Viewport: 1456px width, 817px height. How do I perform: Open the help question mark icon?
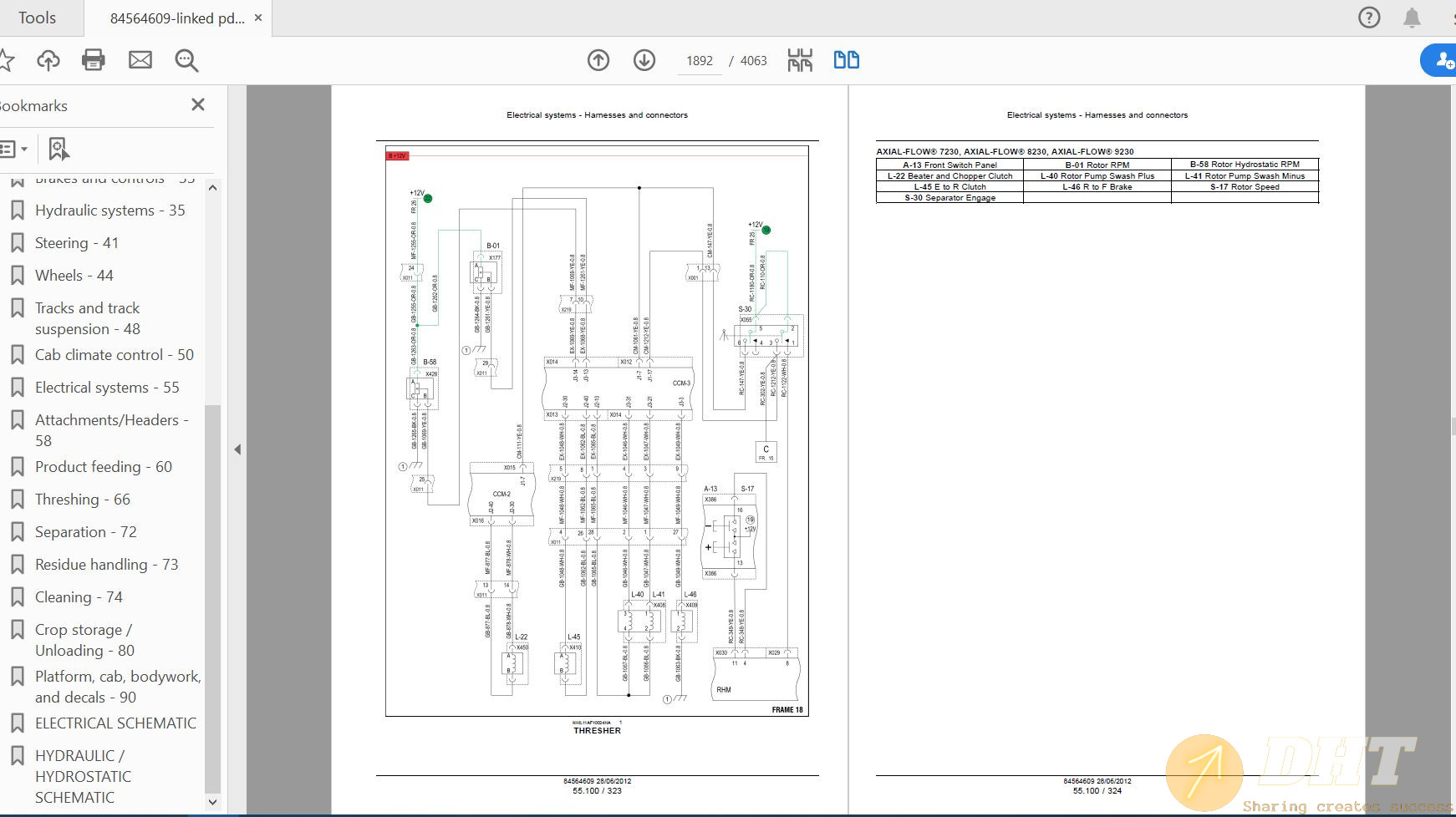1369,18
